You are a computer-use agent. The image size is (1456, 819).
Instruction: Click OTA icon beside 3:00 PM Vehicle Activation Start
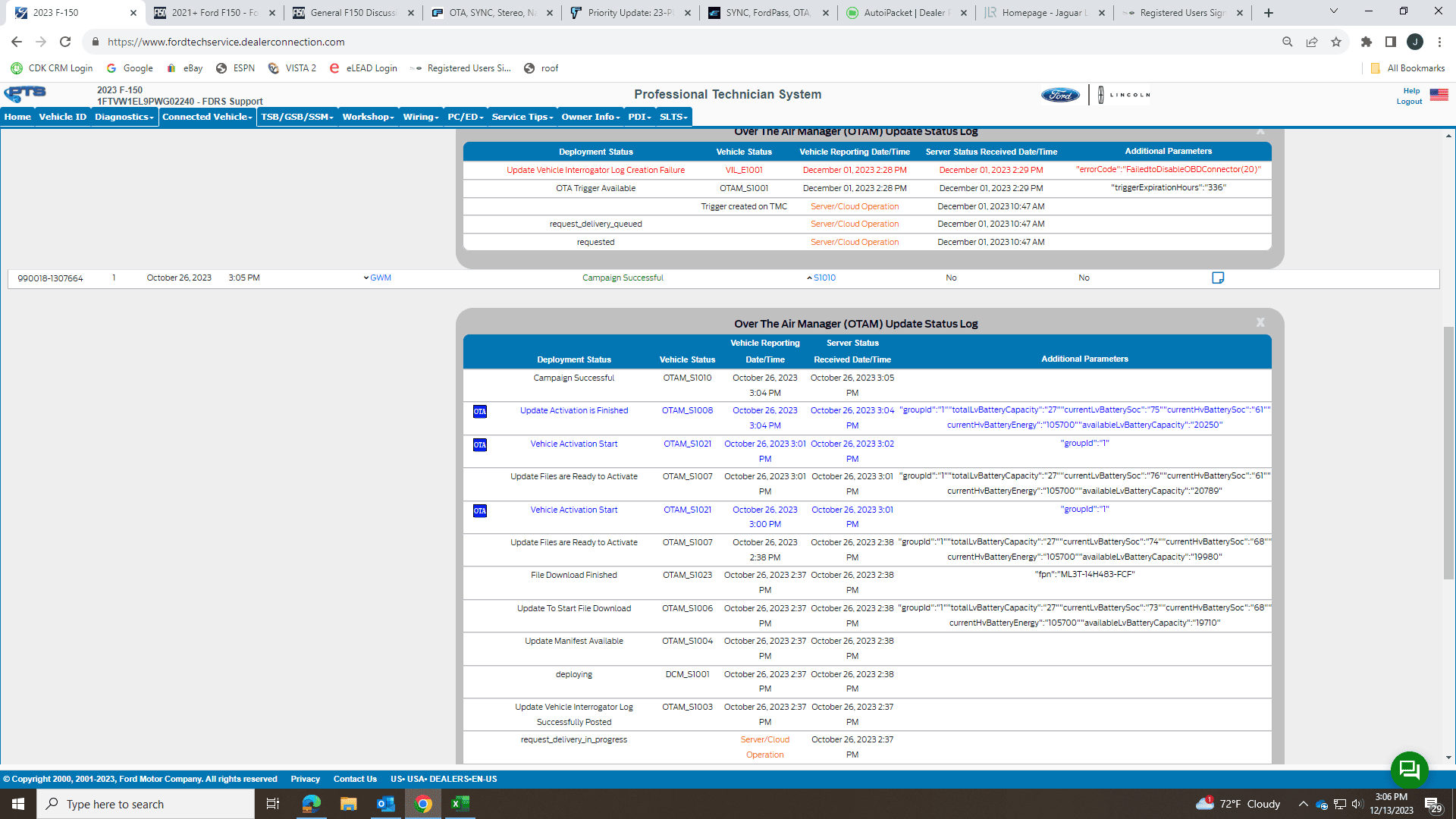[x=480, y=510]
